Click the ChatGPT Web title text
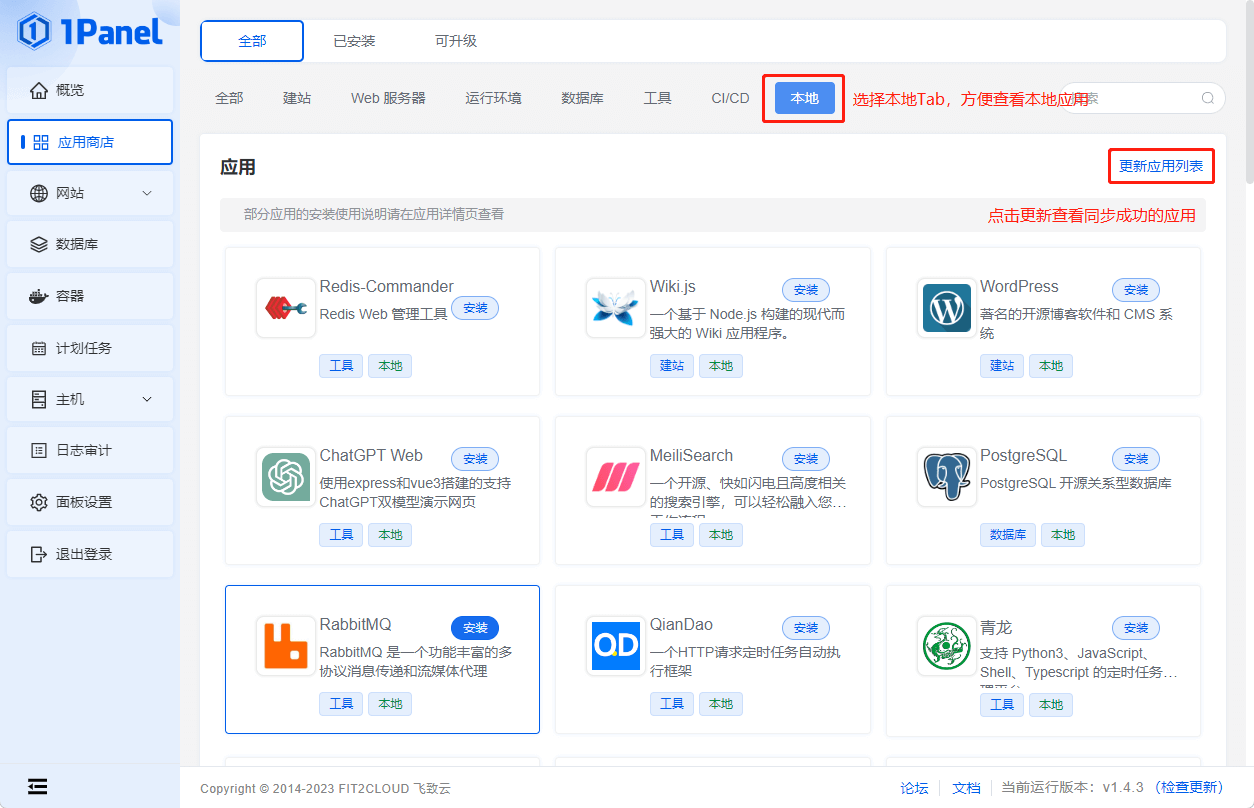 point(371,456)
